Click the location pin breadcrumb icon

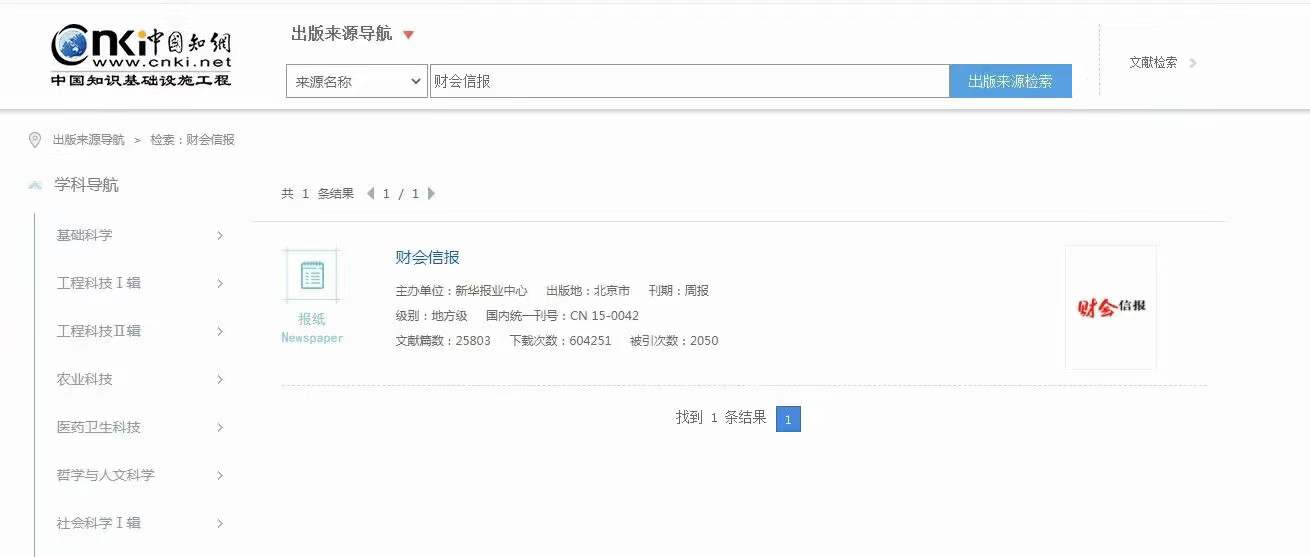pos(35,140)
